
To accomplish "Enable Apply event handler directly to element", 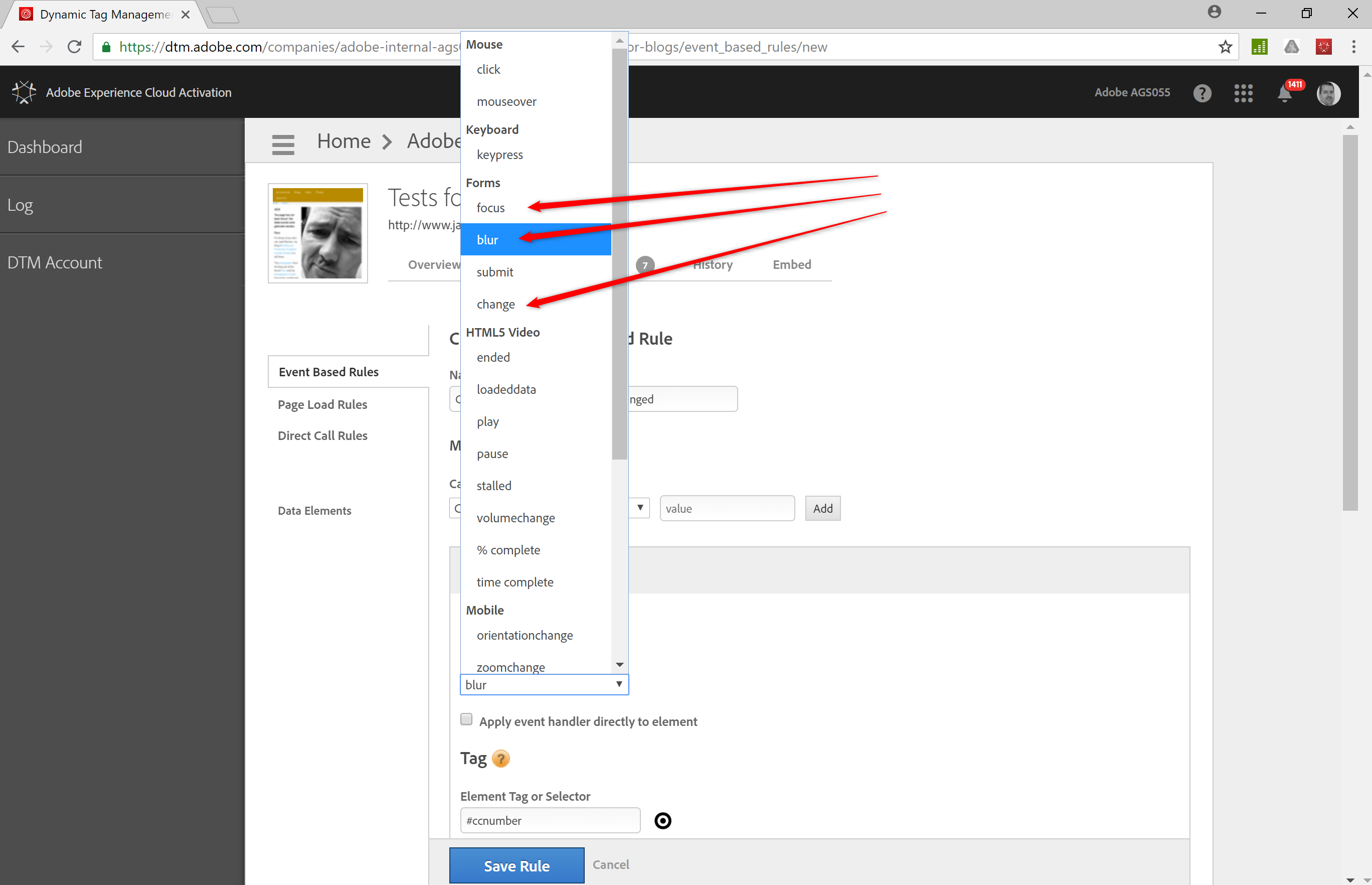I will [x=466, y=719].
